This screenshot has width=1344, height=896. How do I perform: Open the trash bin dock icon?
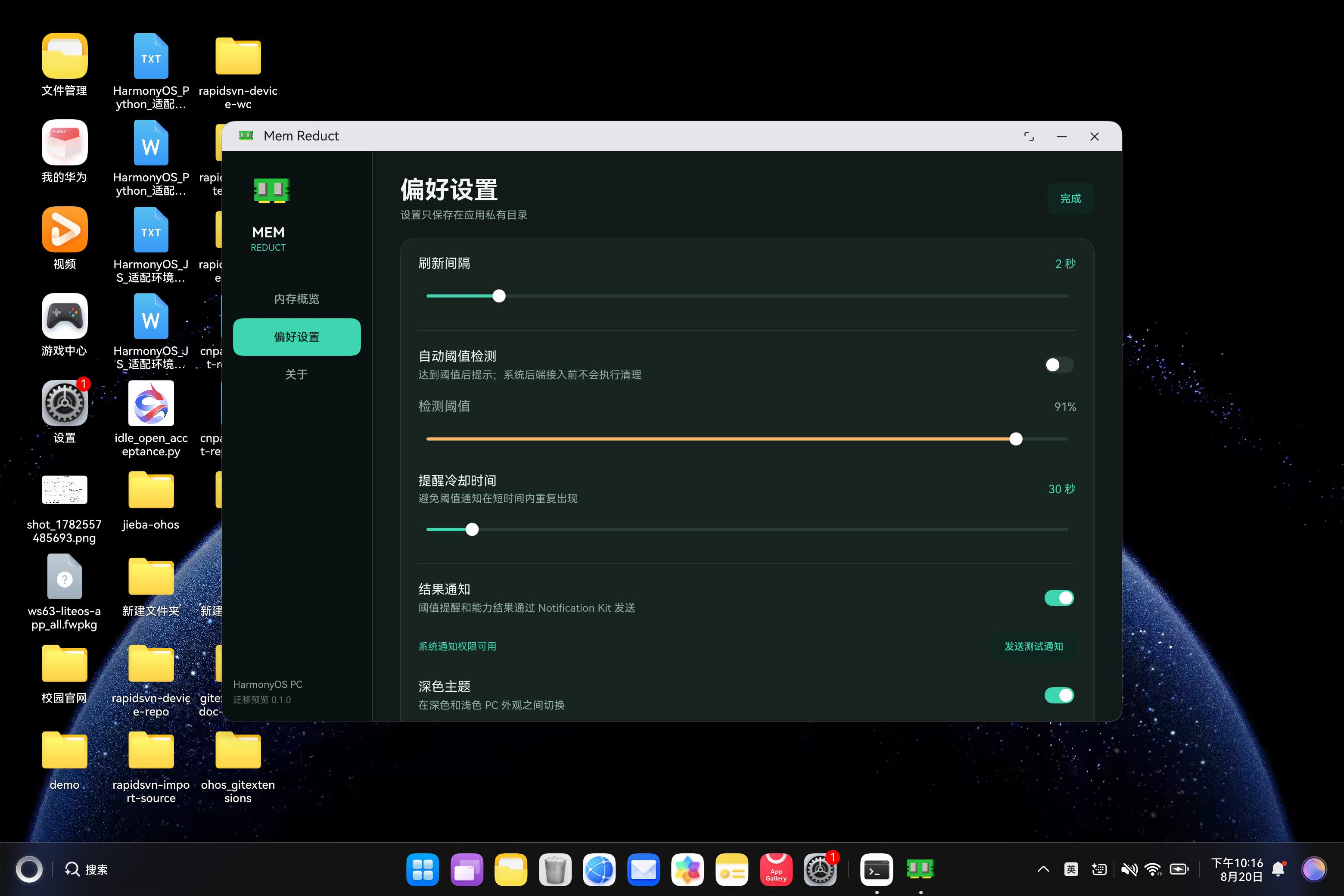tap(555, 870)
